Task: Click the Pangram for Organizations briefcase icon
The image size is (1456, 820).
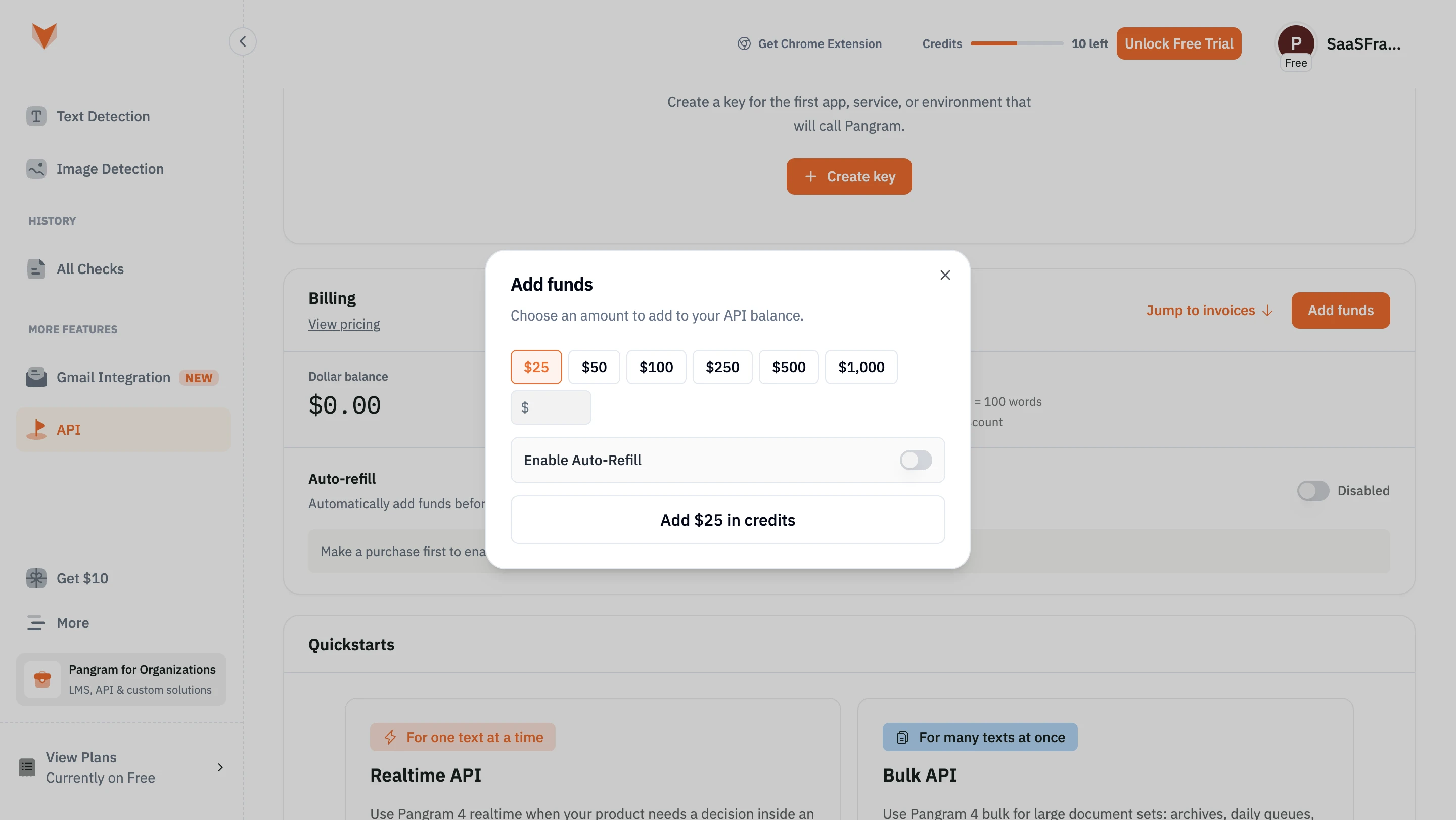Action: (42, 679)
